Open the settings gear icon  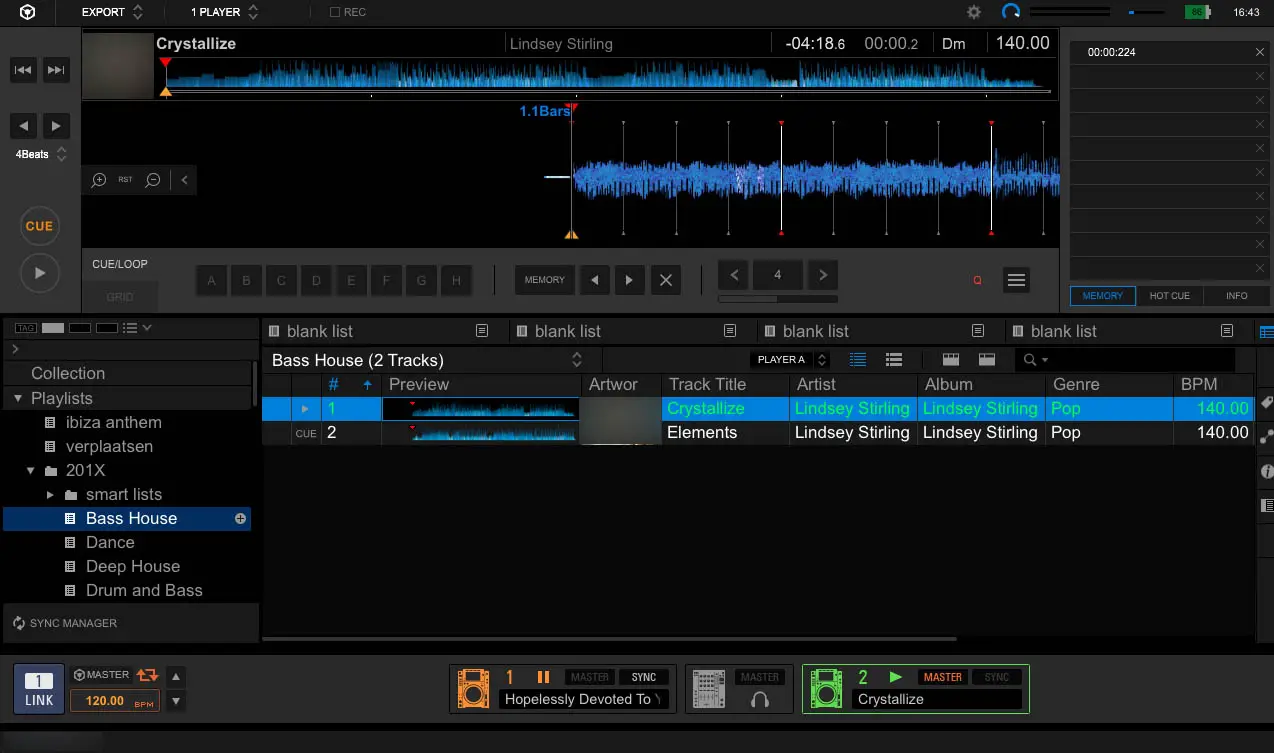(x=973, y=12)
